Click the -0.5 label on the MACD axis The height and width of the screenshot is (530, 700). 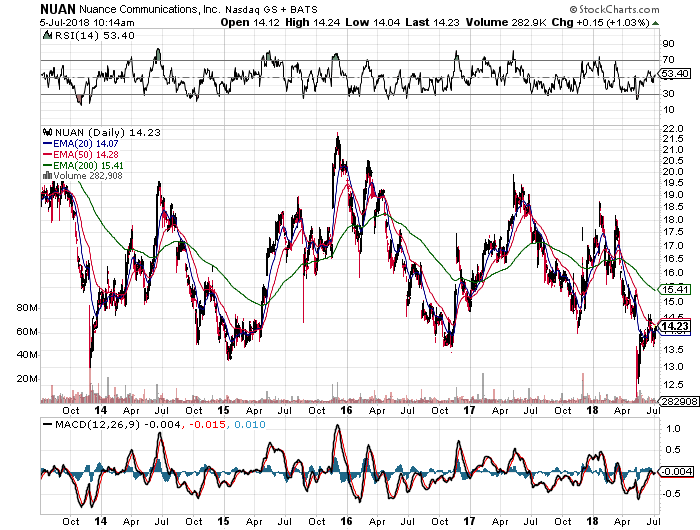tap(671, 494)
